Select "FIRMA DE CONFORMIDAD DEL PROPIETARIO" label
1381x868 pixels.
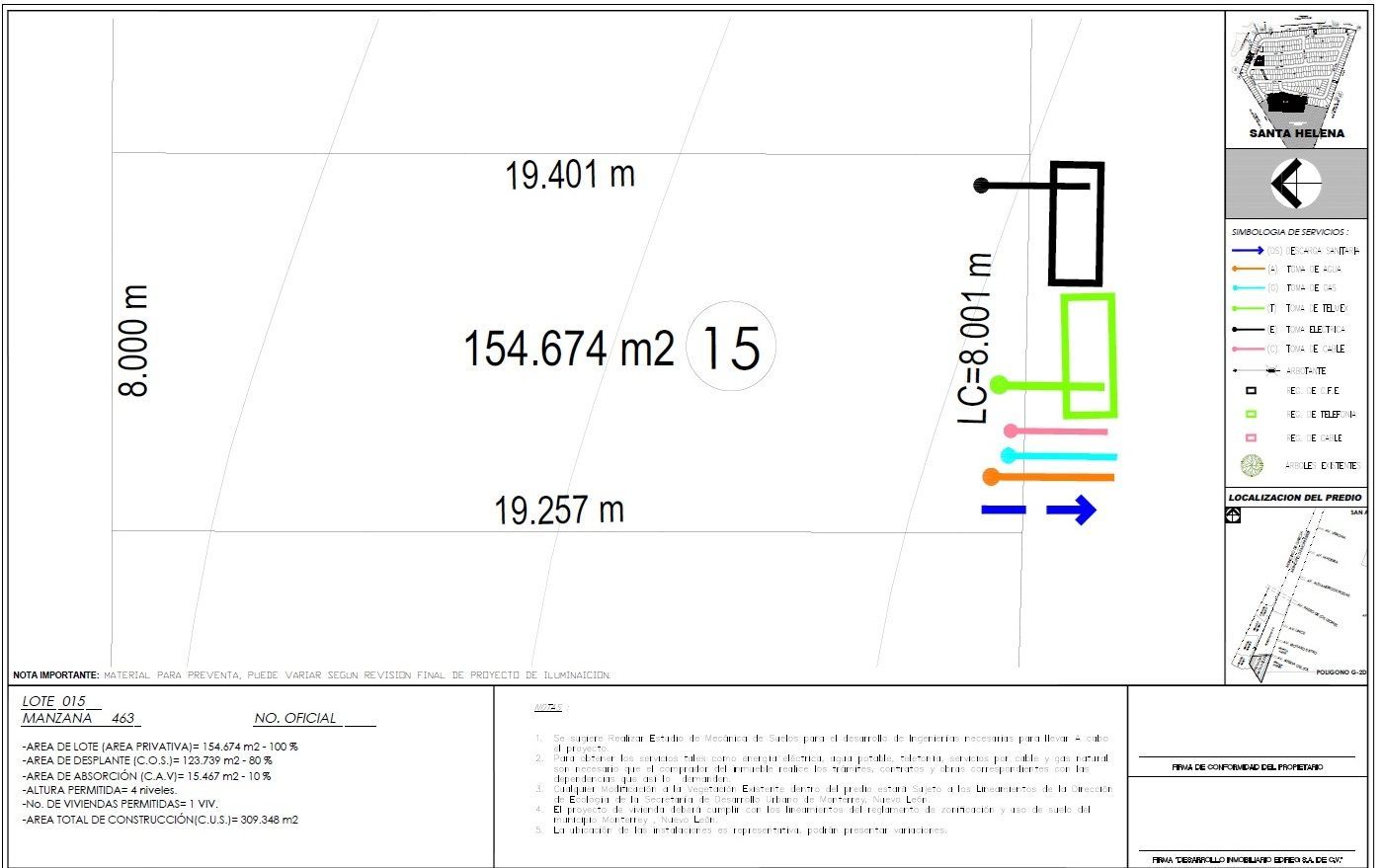(x=1248, y=767)
